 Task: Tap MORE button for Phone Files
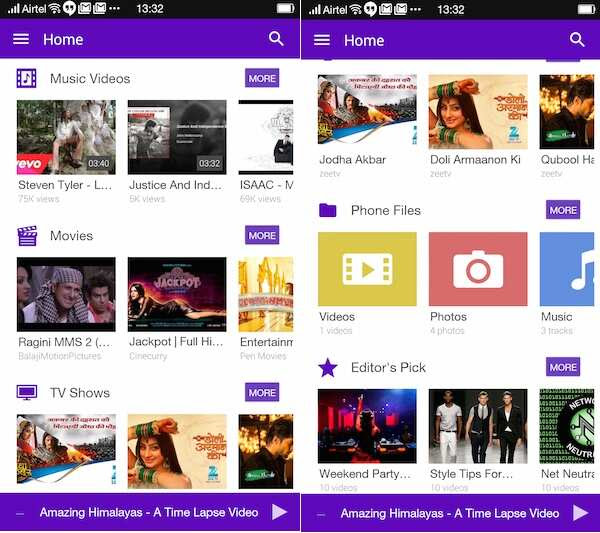click(x=563, y=210)
